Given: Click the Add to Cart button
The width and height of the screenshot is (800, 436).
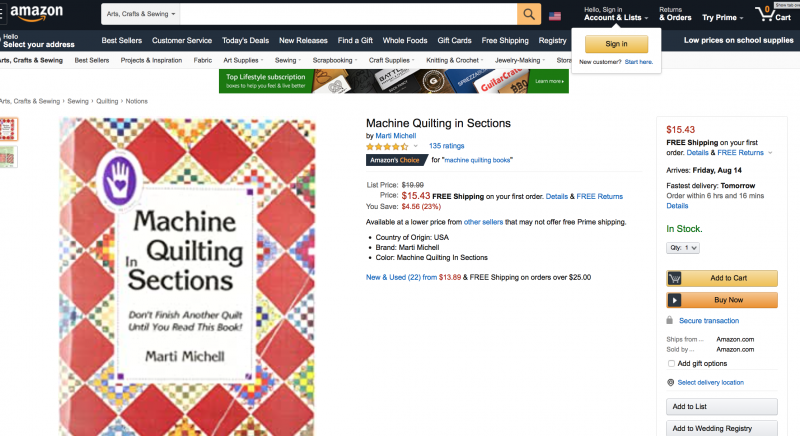Looking at the screenshot, I should (721, 279).
